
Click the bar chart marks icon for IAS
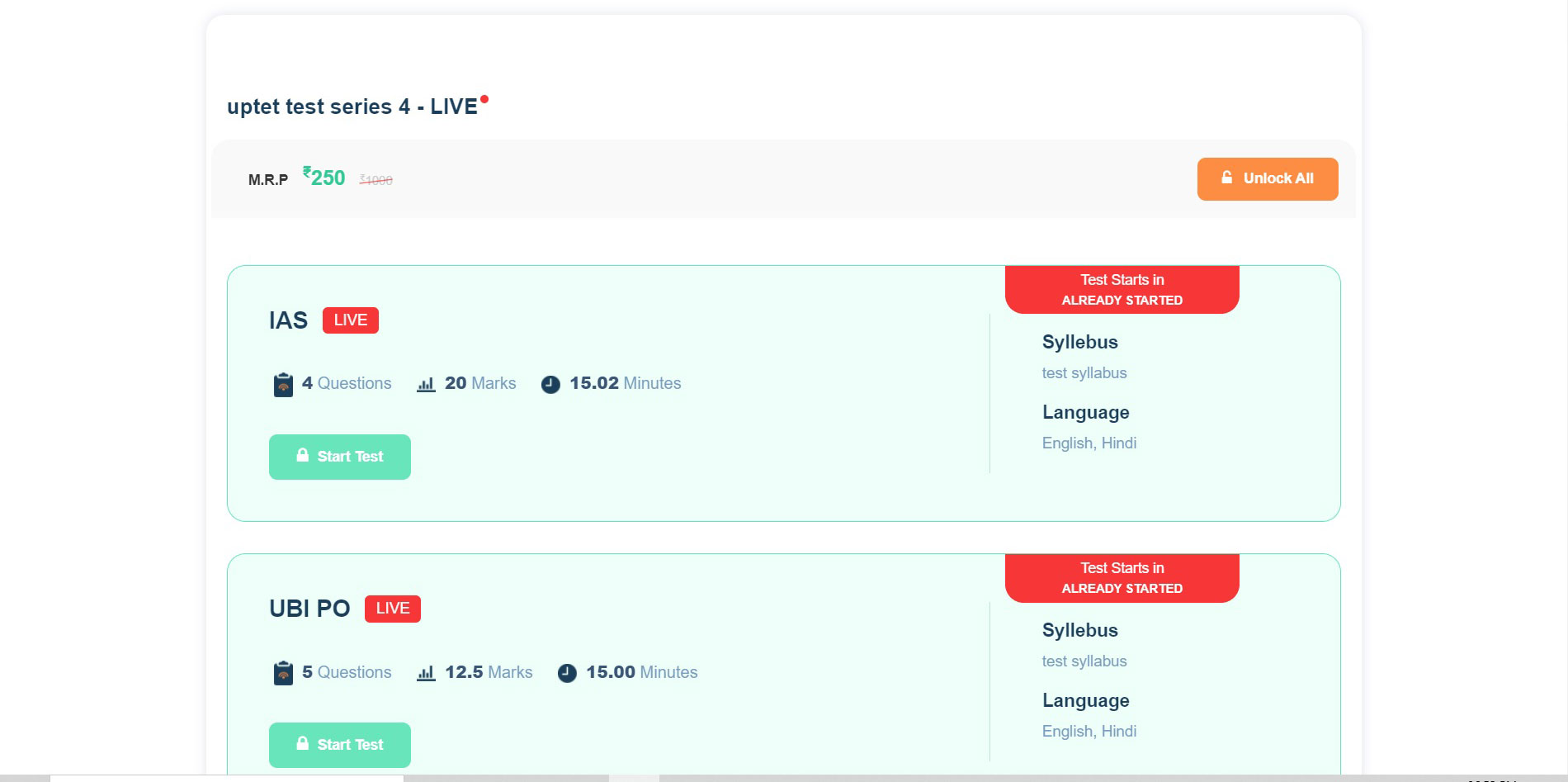pos(426,384)
